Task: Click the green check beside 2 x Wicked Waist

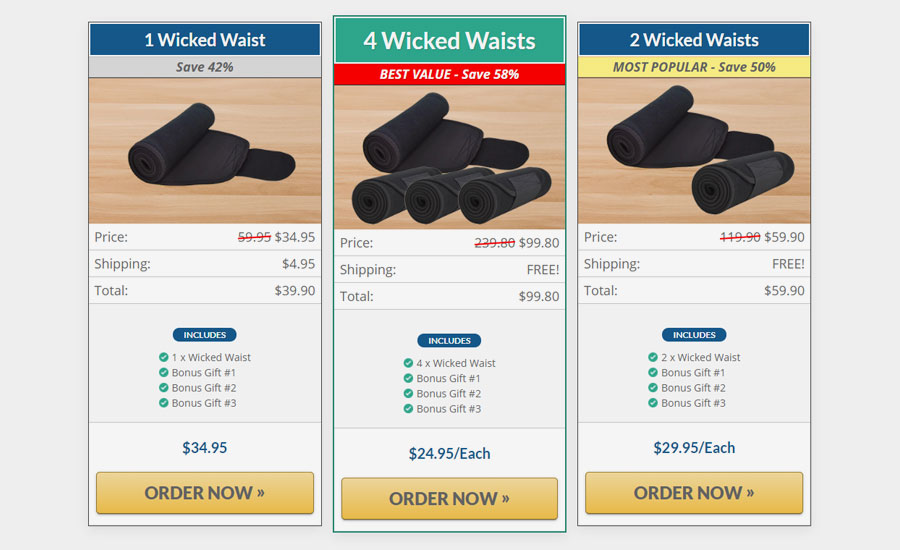Action: [653, 357]
